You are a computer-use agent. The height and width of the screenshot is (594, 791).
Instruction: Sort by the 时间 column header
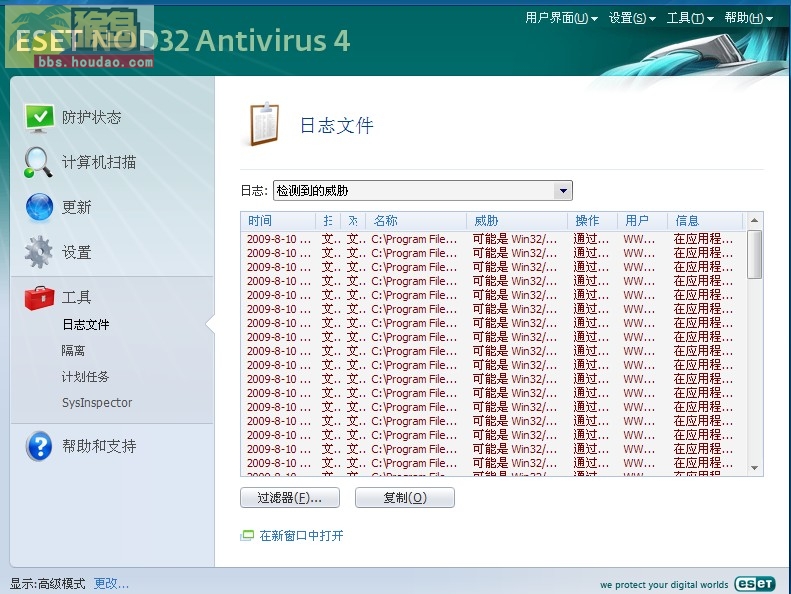pyautogui.click(x=278, y=221)
